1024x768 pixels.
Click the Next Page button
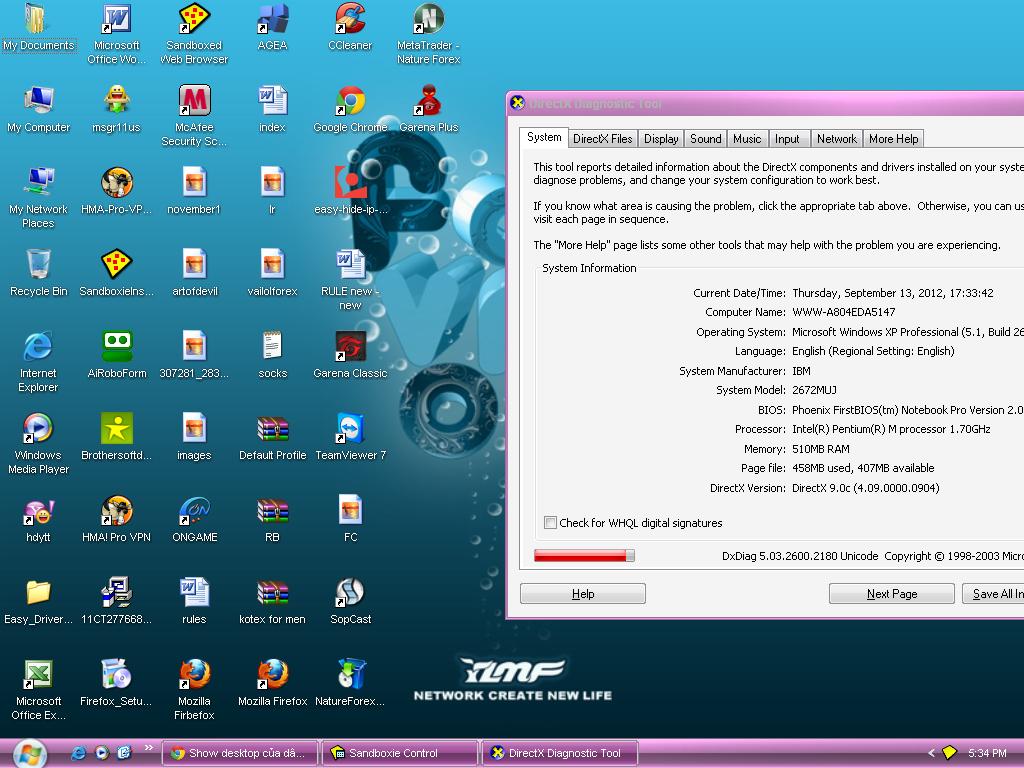[891, 594]
